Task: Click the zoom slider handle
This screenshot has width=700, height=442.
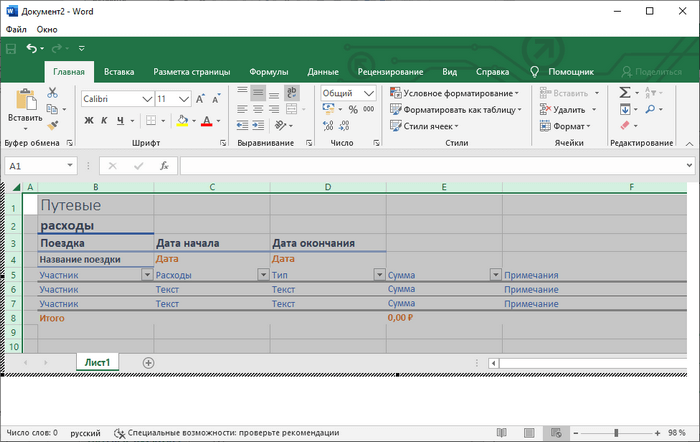Action: (616, 433)
